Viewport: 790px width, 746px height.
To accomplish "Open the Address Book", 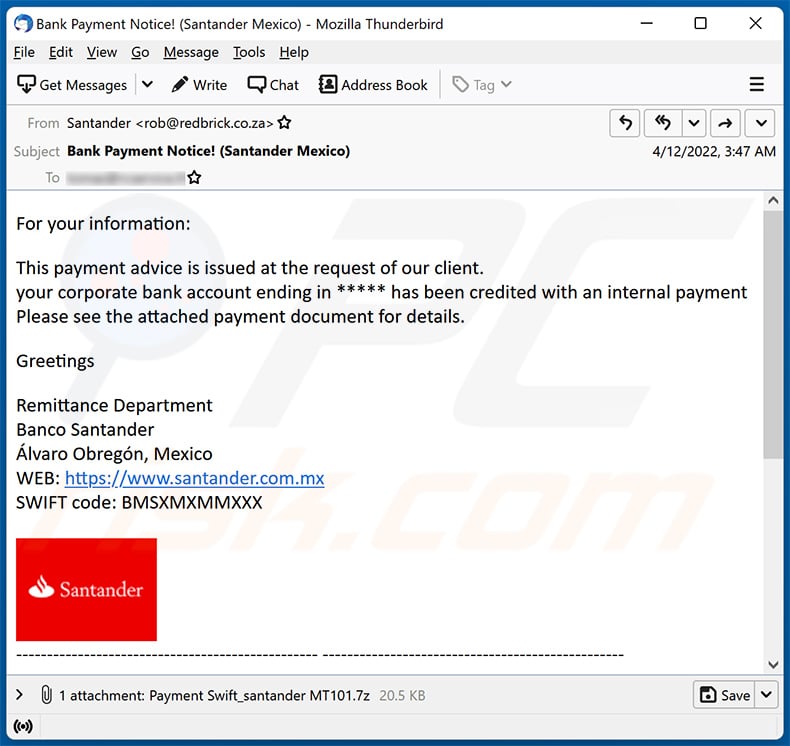I will pos(373,85).
